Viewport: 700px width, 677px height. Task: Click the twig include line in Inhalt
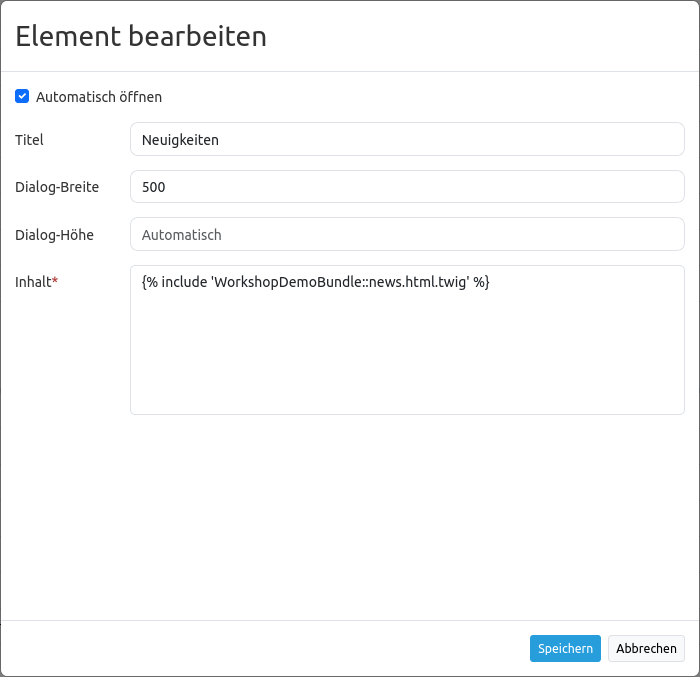315,282
